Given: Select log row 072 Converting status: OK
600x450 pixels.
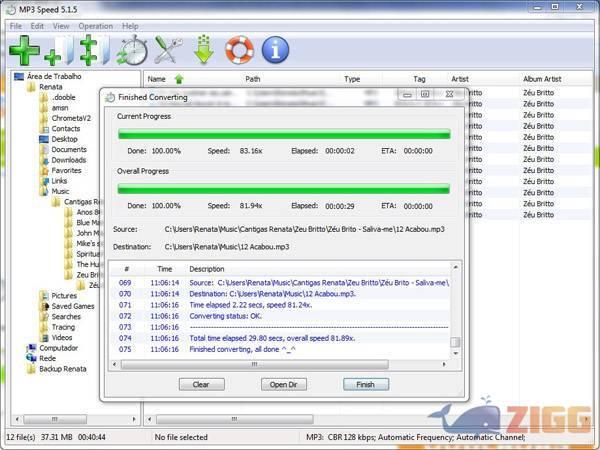Looking at the screenshot, I should 280,316.
